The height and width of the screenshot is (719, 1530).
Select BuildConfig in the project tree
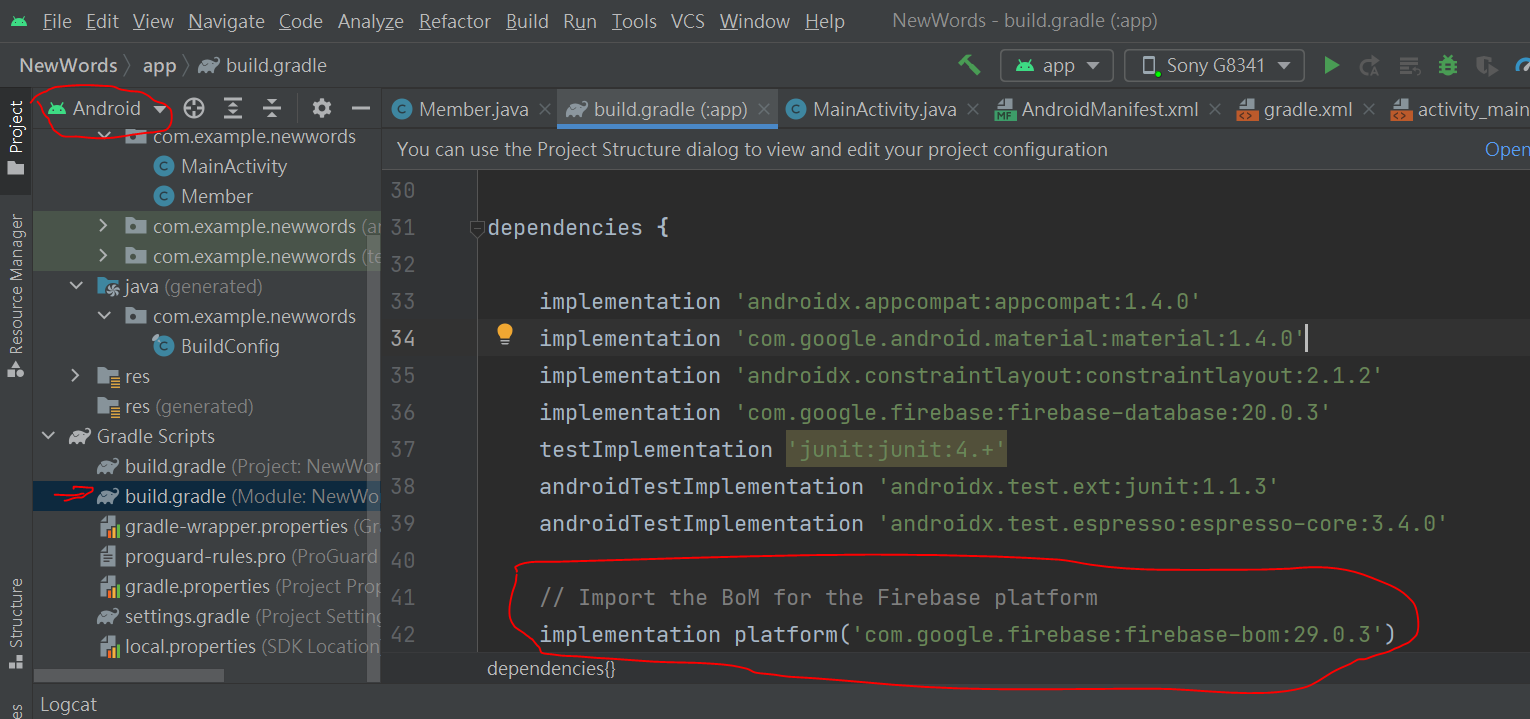(x=230, y=346)
